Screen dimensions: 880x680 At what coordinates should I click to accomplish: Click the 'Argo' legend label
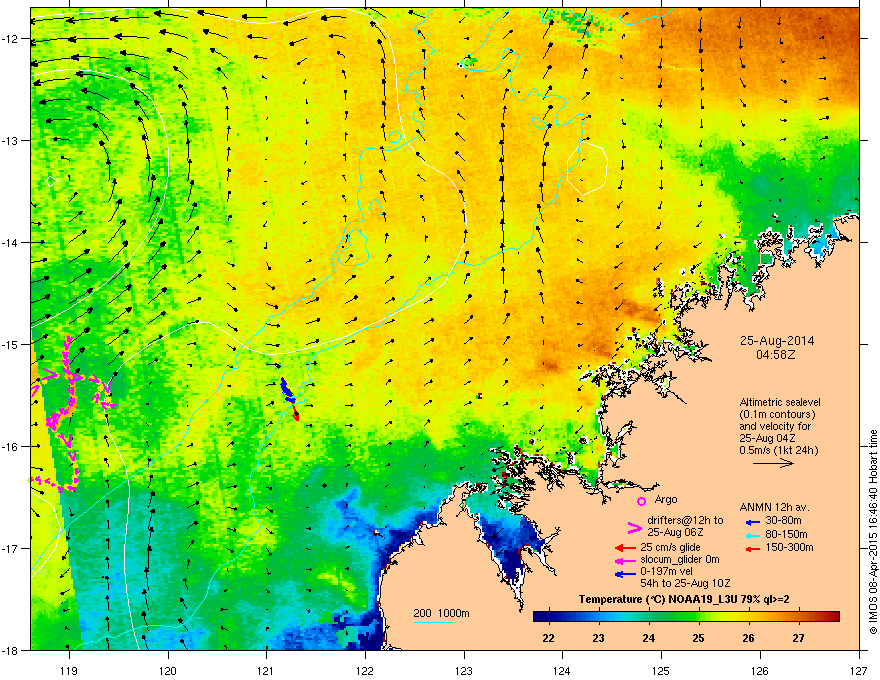pyautogui.click(x=666, y=499)
